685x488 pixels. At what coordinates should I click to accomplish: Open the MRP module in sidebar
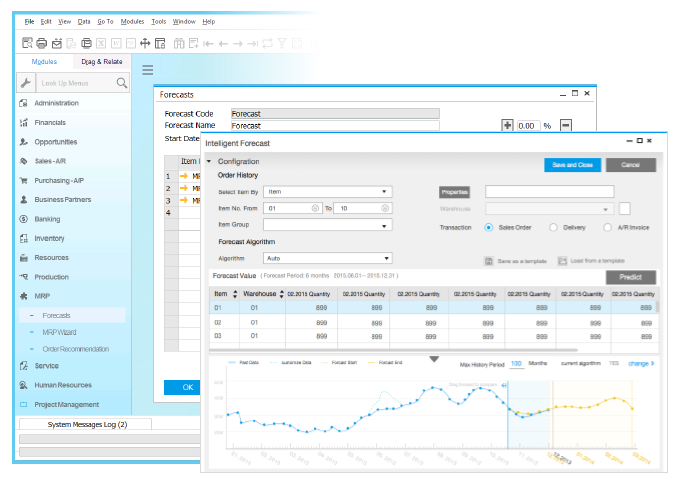pos(42,296)
